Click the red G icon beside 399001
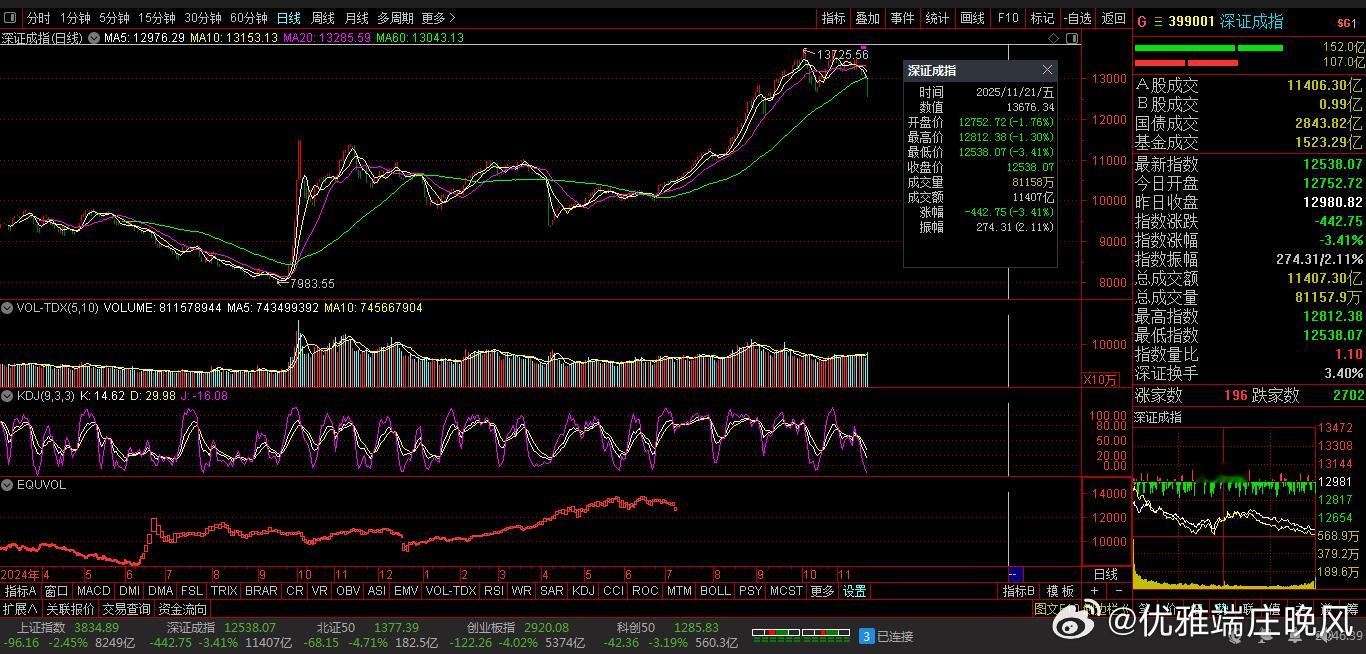 click(x=1142, y=21)
